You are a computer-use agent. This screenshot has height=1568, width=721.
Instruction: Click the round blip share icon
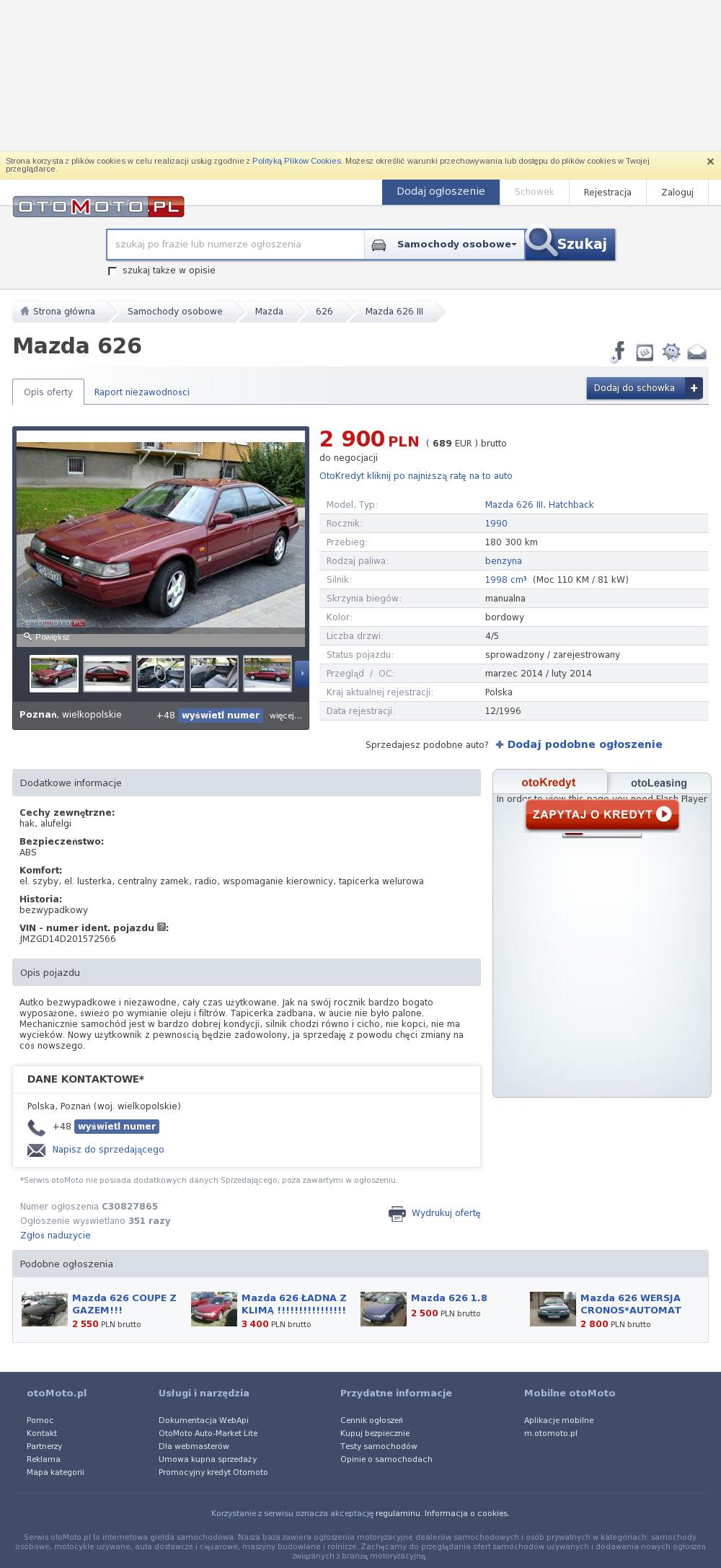tap(671, 352)
